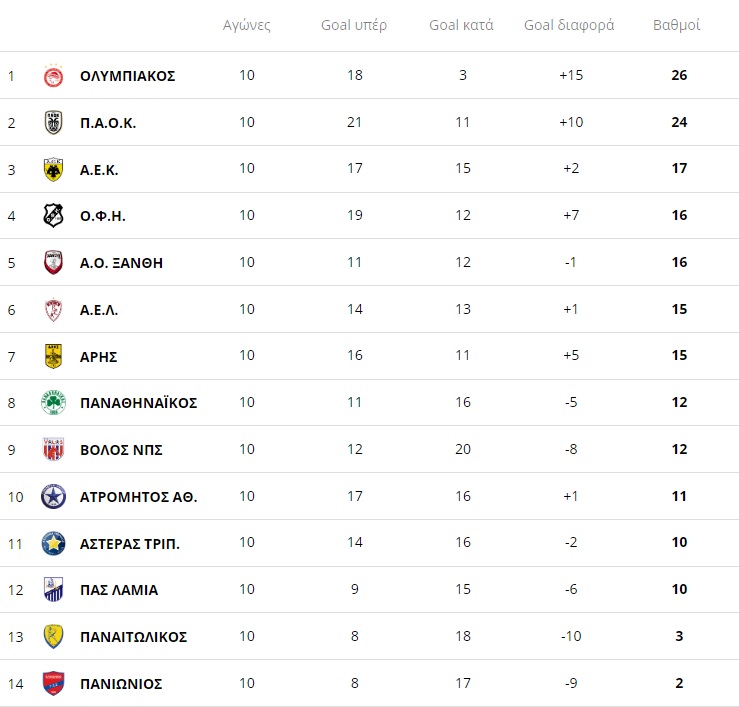The width and height of the screenshot is (739, 707).
Task: Click the Goal κατά column header
Action: 461,25
